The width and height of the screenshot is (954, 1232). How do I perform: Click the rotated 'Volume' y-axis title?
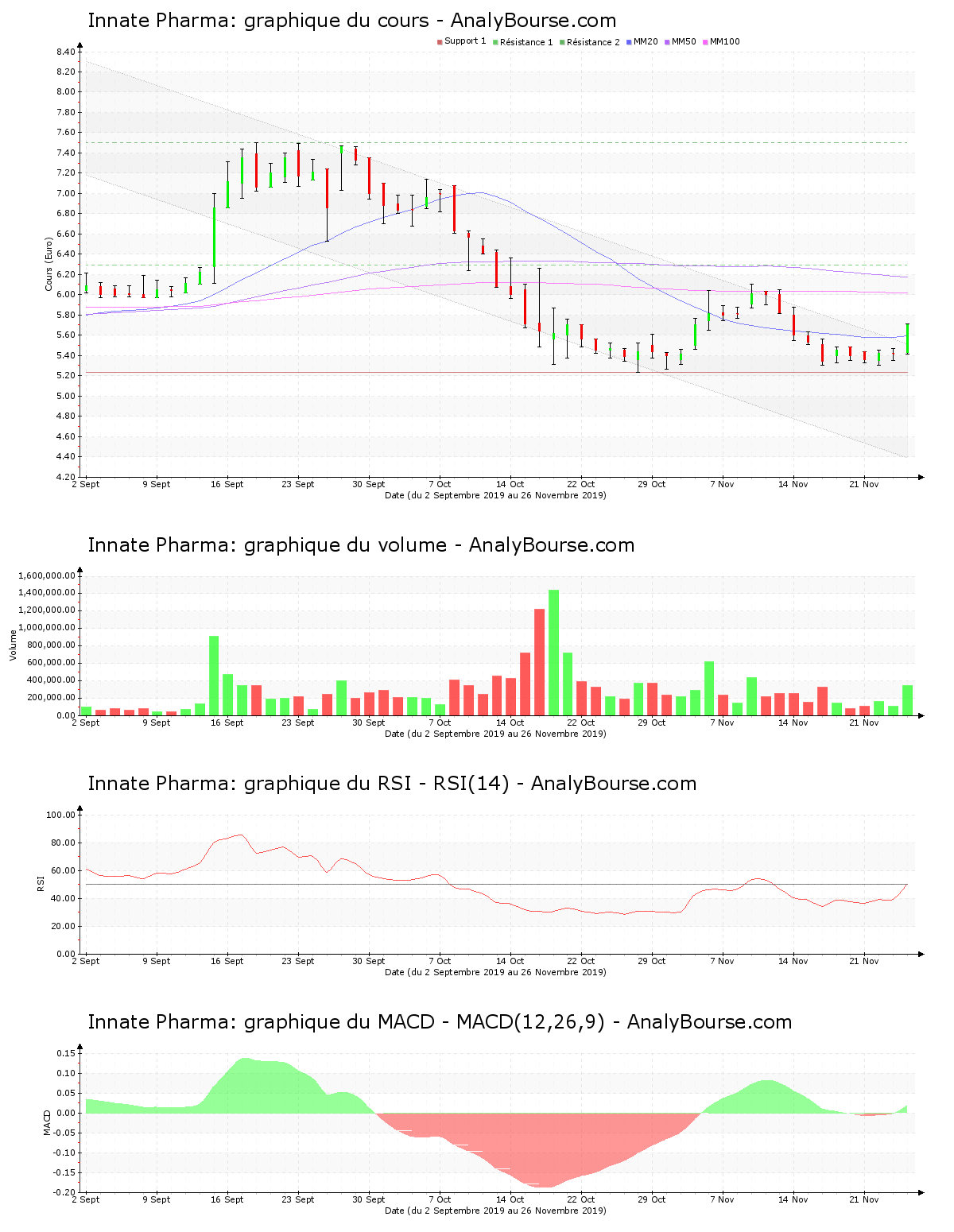(x=13, y=645)
